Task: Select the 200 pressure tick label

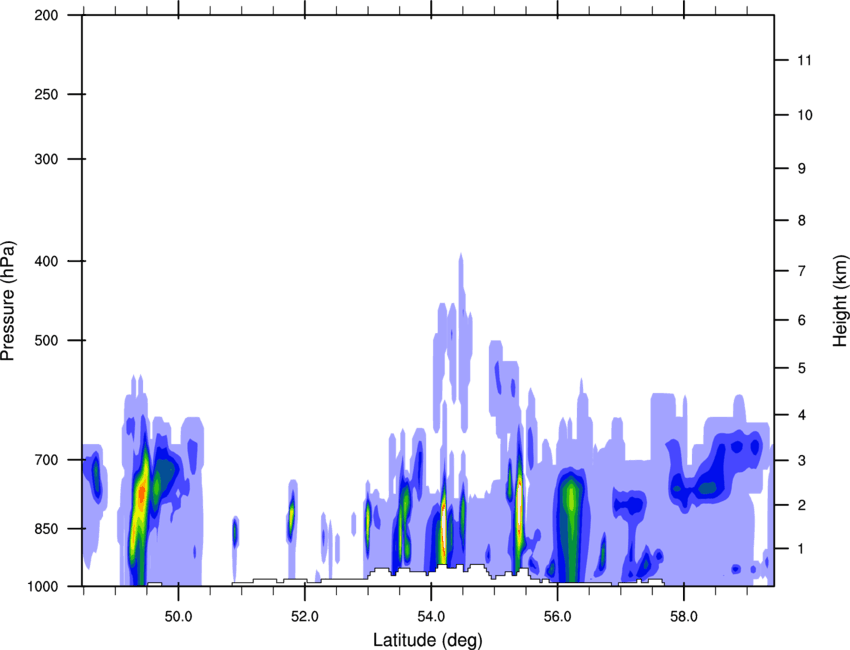Action: pyautogui.click(x=46, y=15)
